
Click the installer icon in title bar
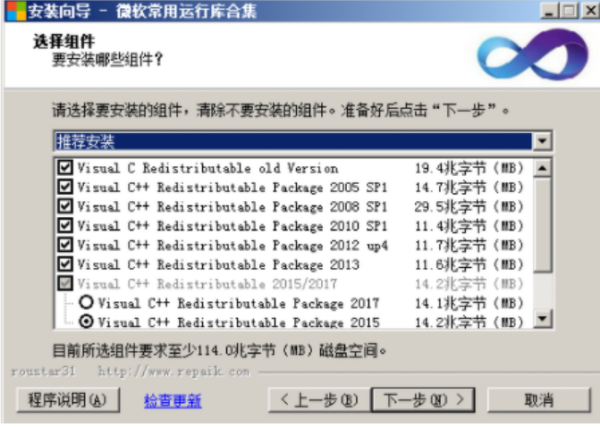16,11
